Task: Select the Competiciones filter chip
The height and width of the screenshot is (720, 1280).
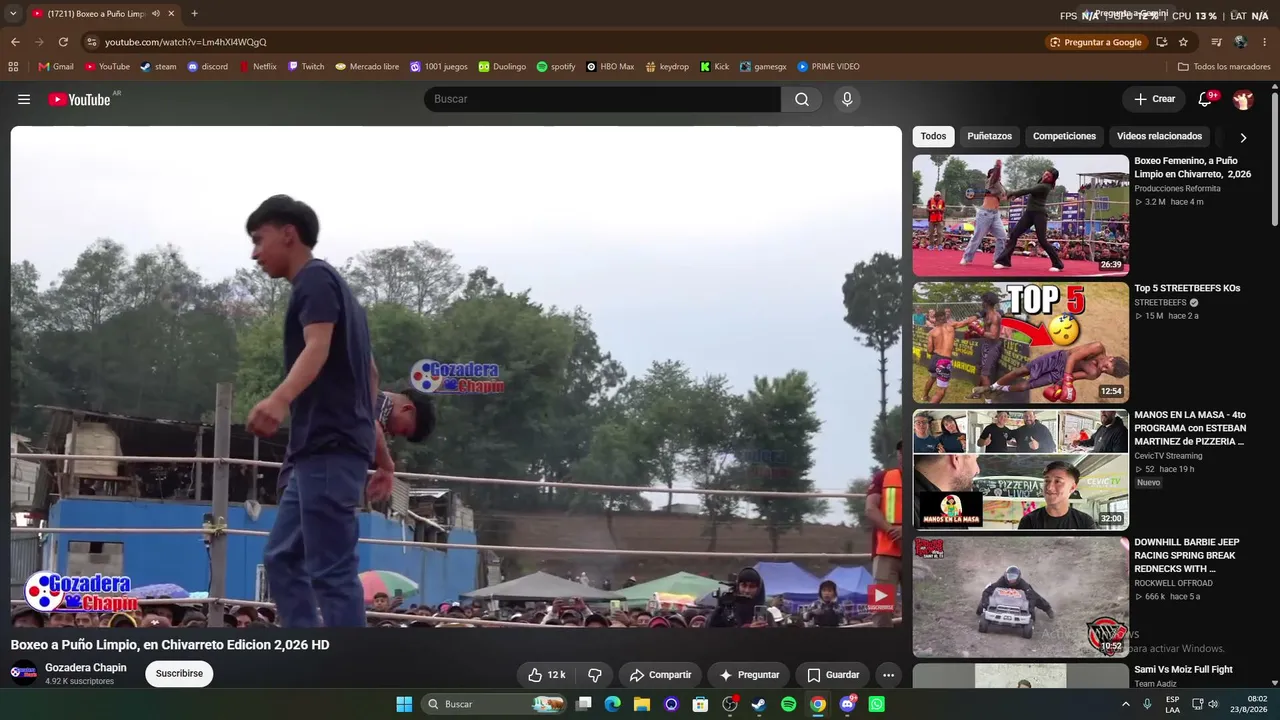Action: (x=1064, y=136)
